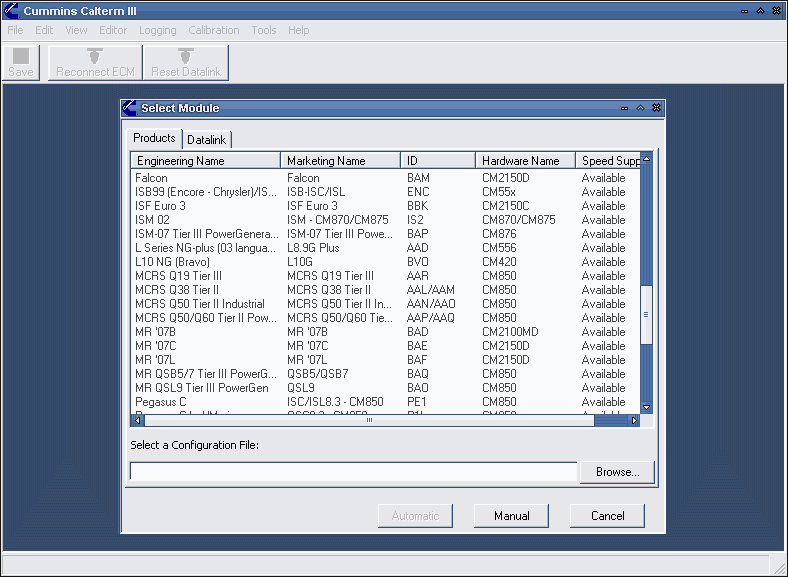This screenshot has width=788, height=577.
Task: Click the horizontal scroll right arrow
Action: [x=634, y=420]
